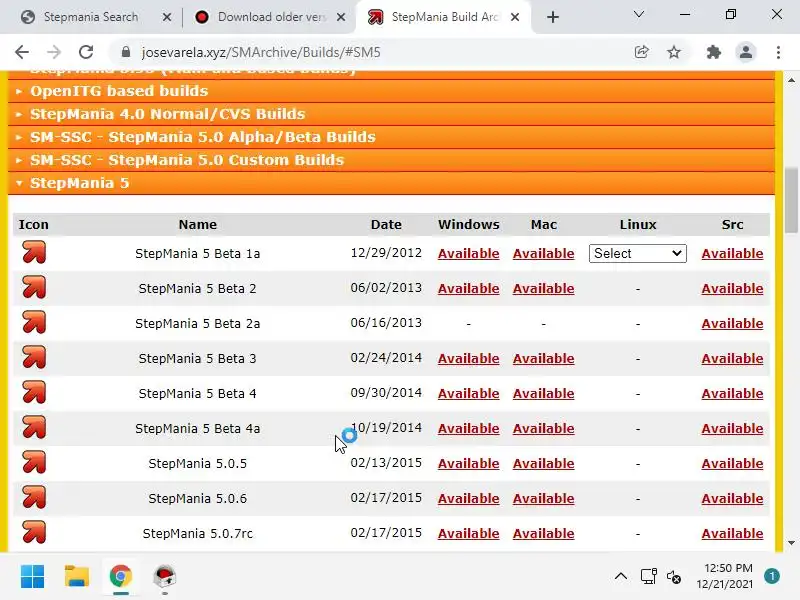The height and width of the screenshot is (600, 800).
Task: Download Mac build of Beta 4
Action: pyautogui.click(x=543, y=393)
